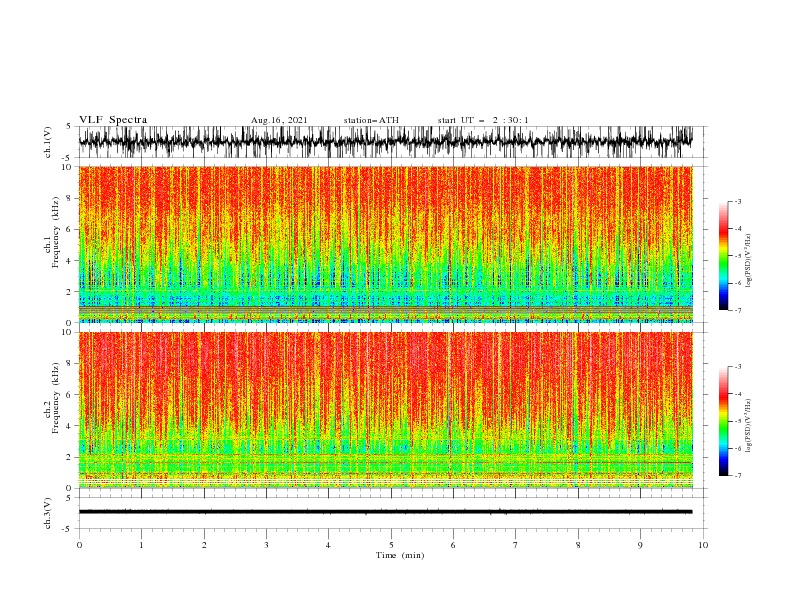Screen dimensions: 792x612
Task: Click the ch.1 voltage waveform trace
Action: [x=385, y=142]
